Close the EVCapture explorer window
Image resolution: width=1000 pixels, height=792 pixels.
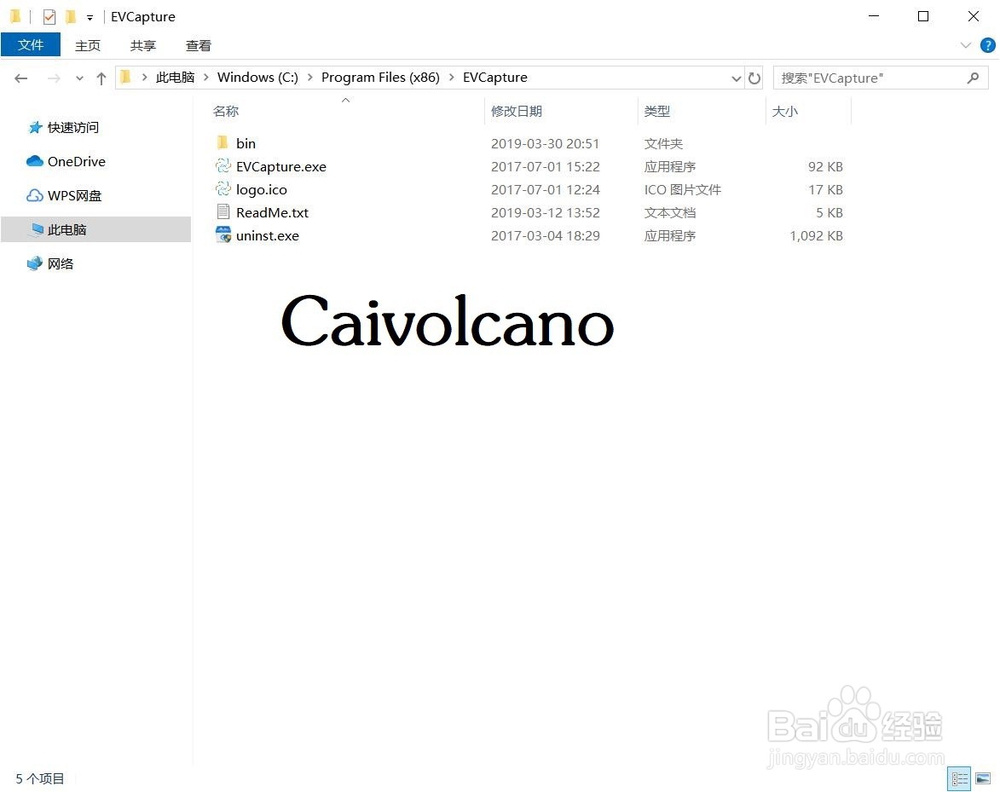tap(973, 16)
